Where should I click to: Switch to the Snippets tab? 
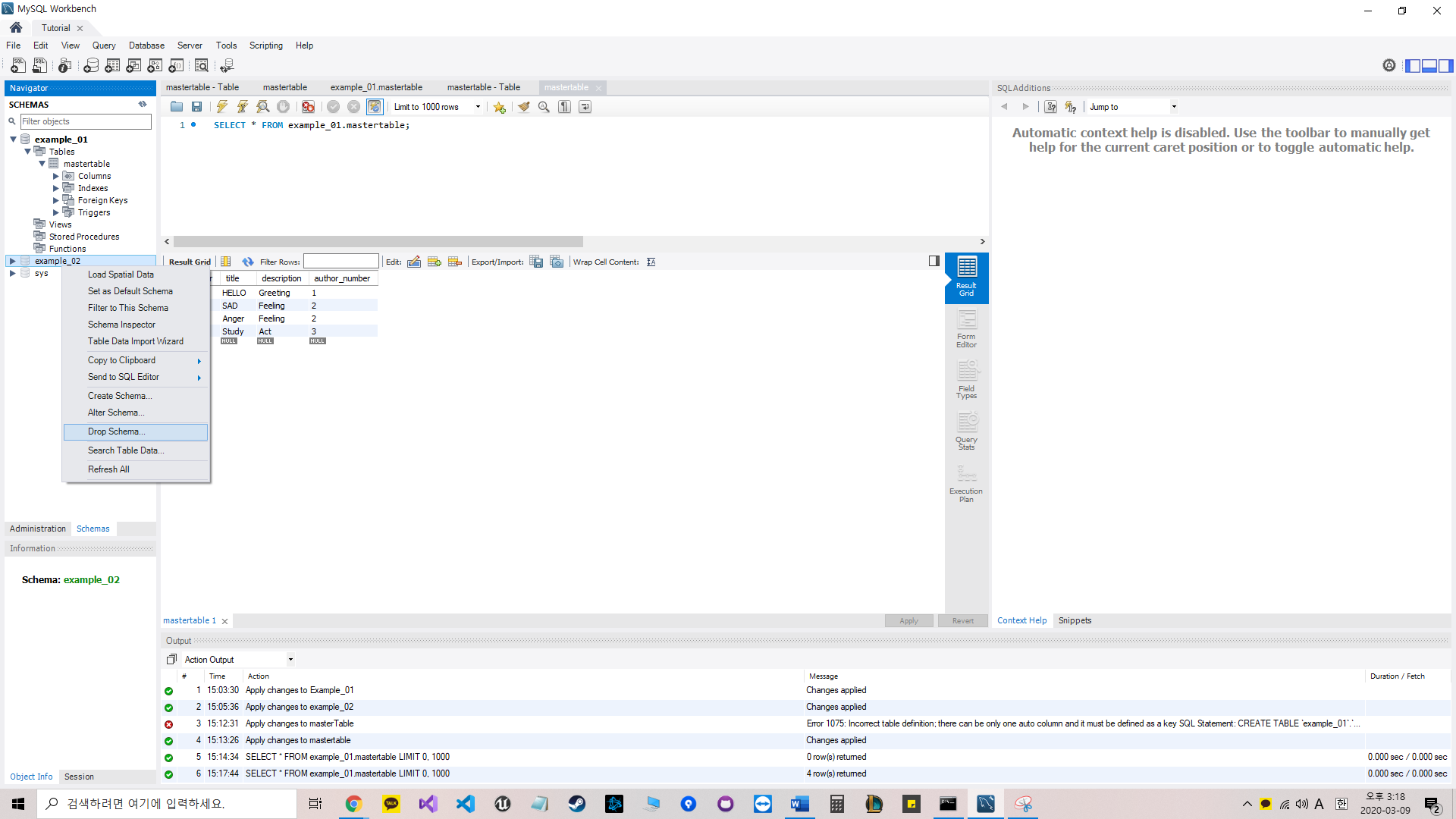click(x=1075, y=620)
